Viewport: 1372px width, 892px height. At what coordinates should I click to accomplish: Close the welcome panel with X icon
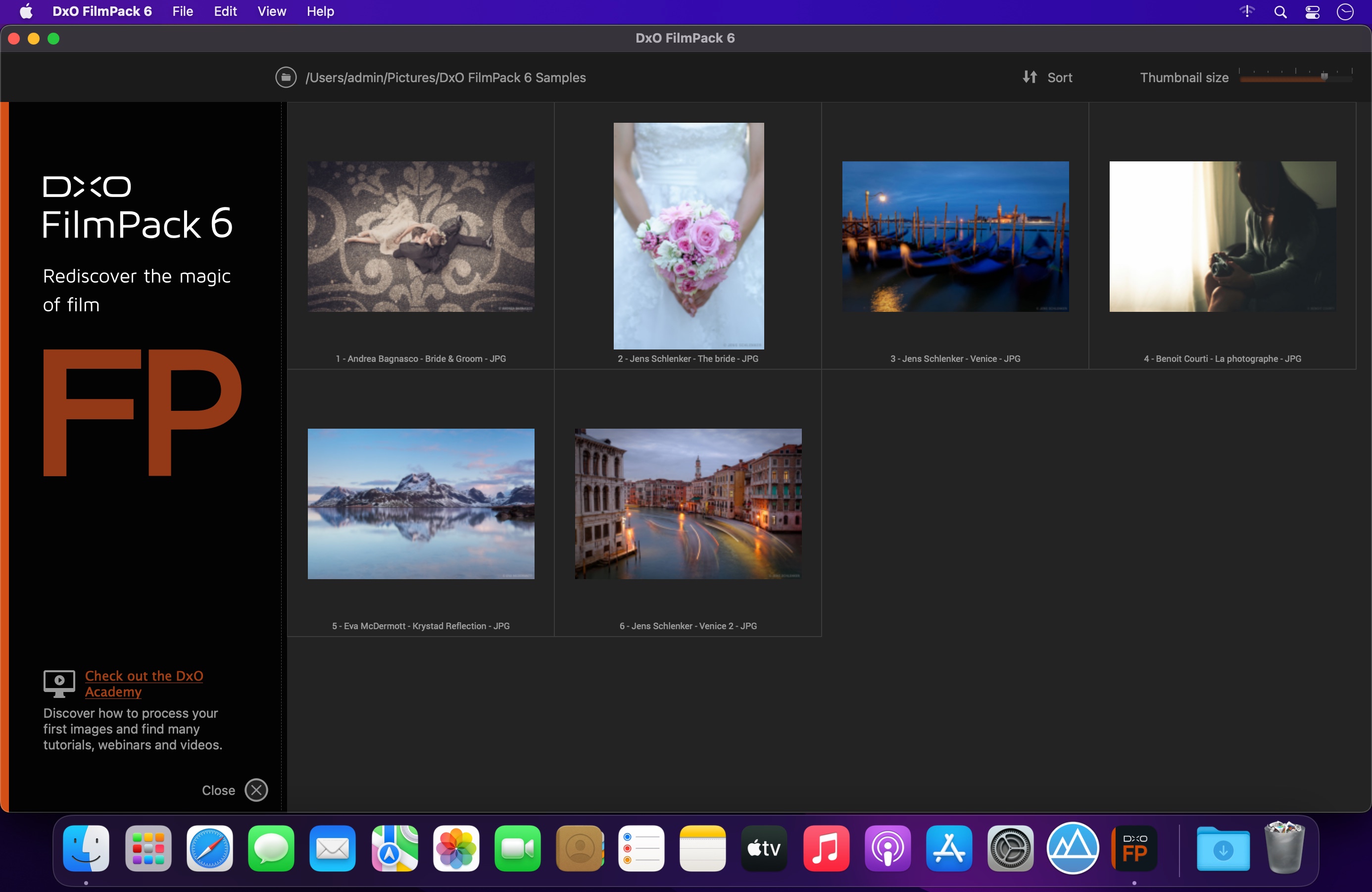[x=256, y=790]
